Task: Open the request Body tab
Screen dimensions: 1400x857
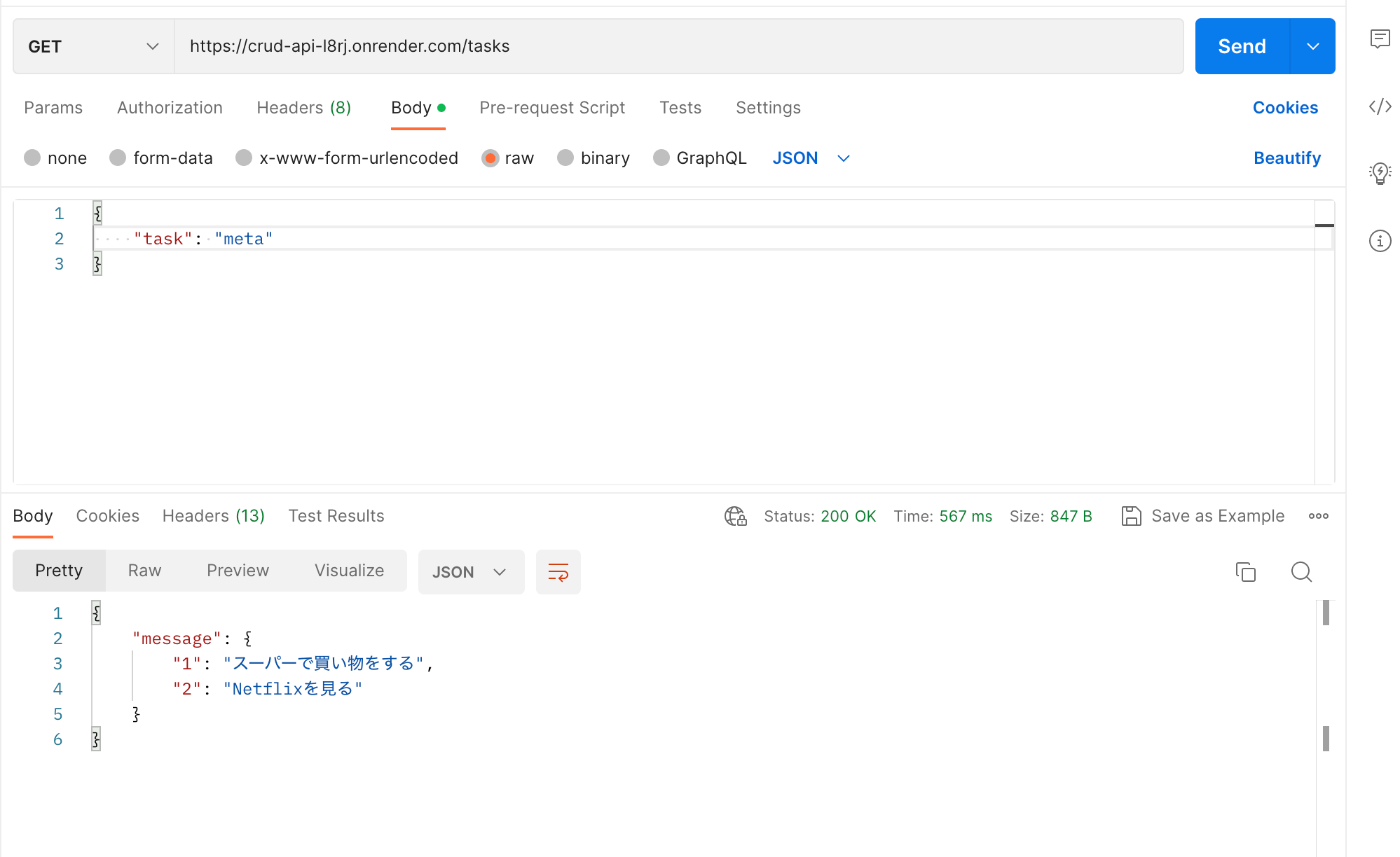Action: (x=418, y=108)
